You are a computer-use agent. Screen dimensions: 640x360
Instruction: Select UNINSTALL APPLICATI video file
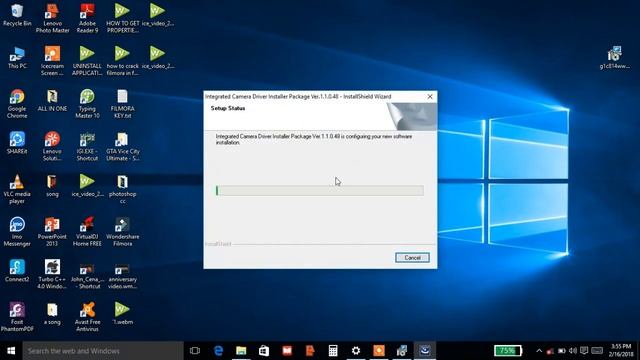(x=87, y=61)
